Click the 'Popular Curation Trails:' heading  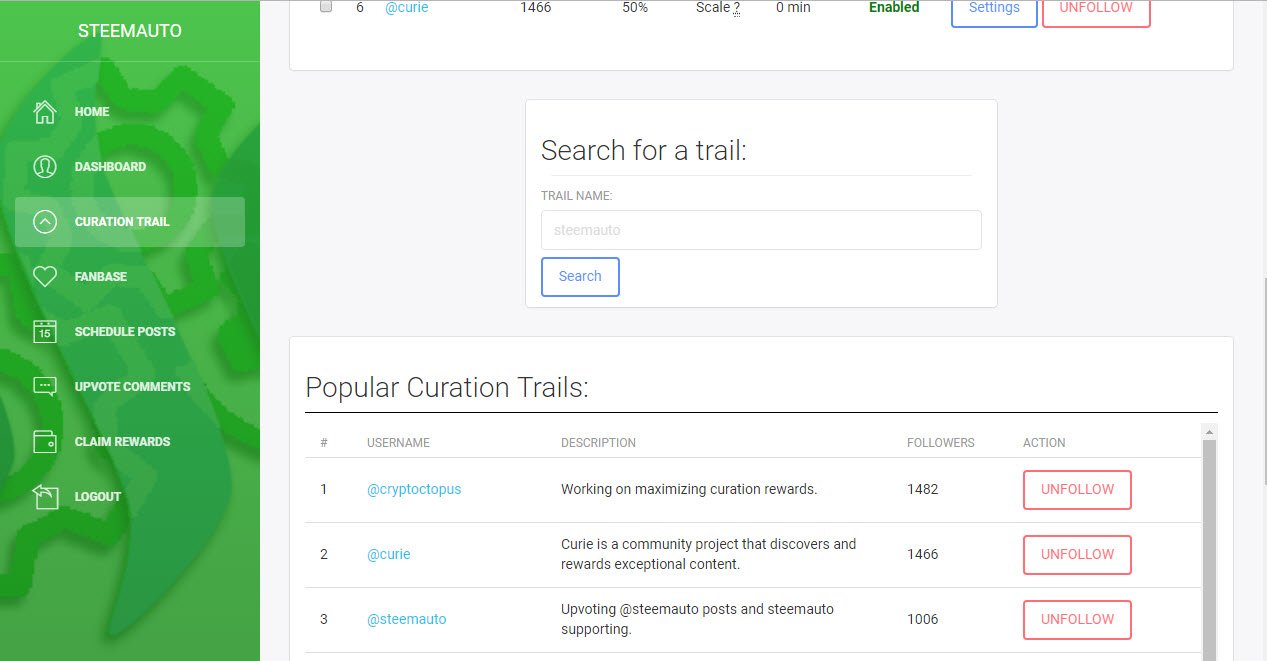[447, 388]
